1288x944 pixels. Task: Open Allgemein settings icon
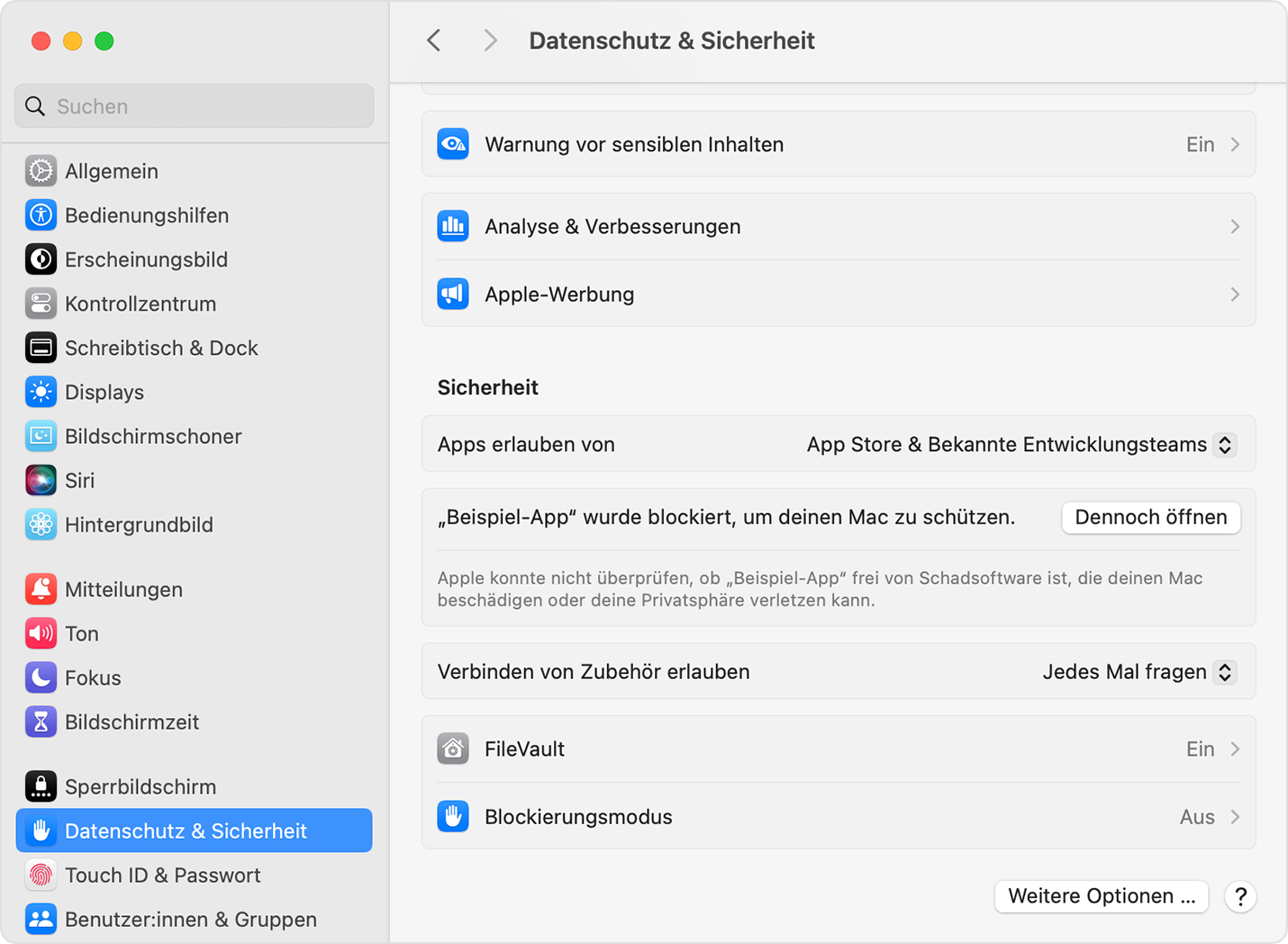41,171
